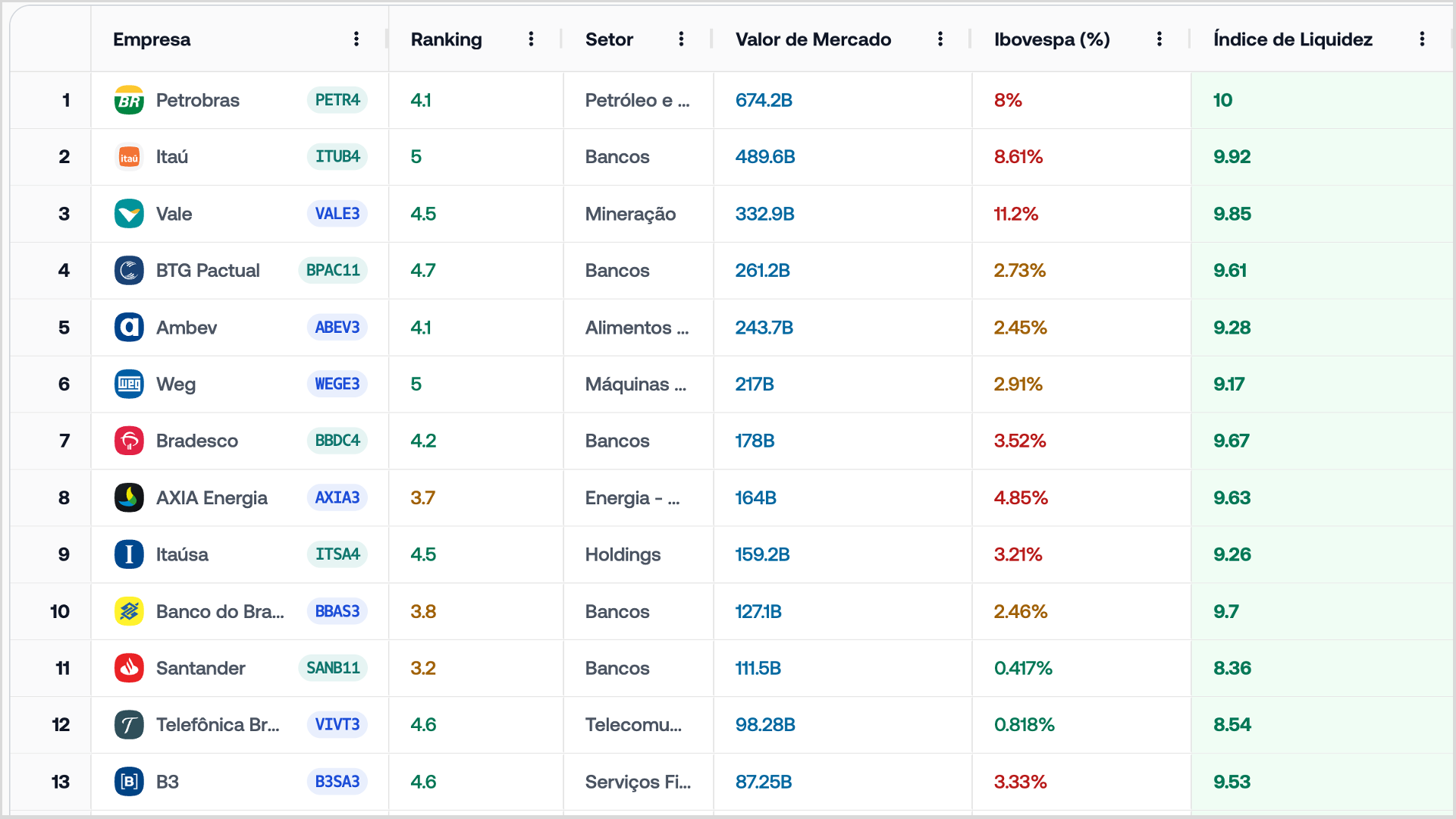Click the BPAC11 ticker badge
This screenshot has height=819, width=1456.
(333, 271)
